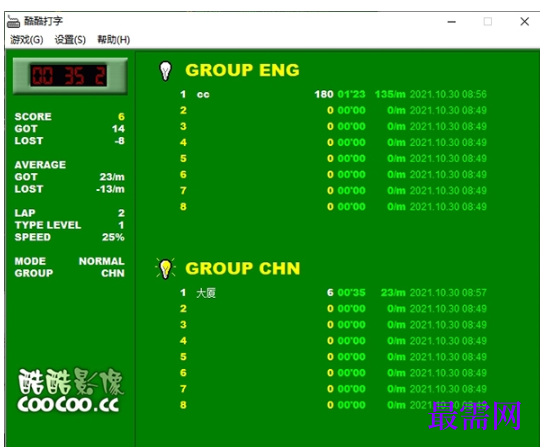
Task: Click player name 大厦 in GROUP CHN
Action: pyautogui.click(x=206, y=293)
